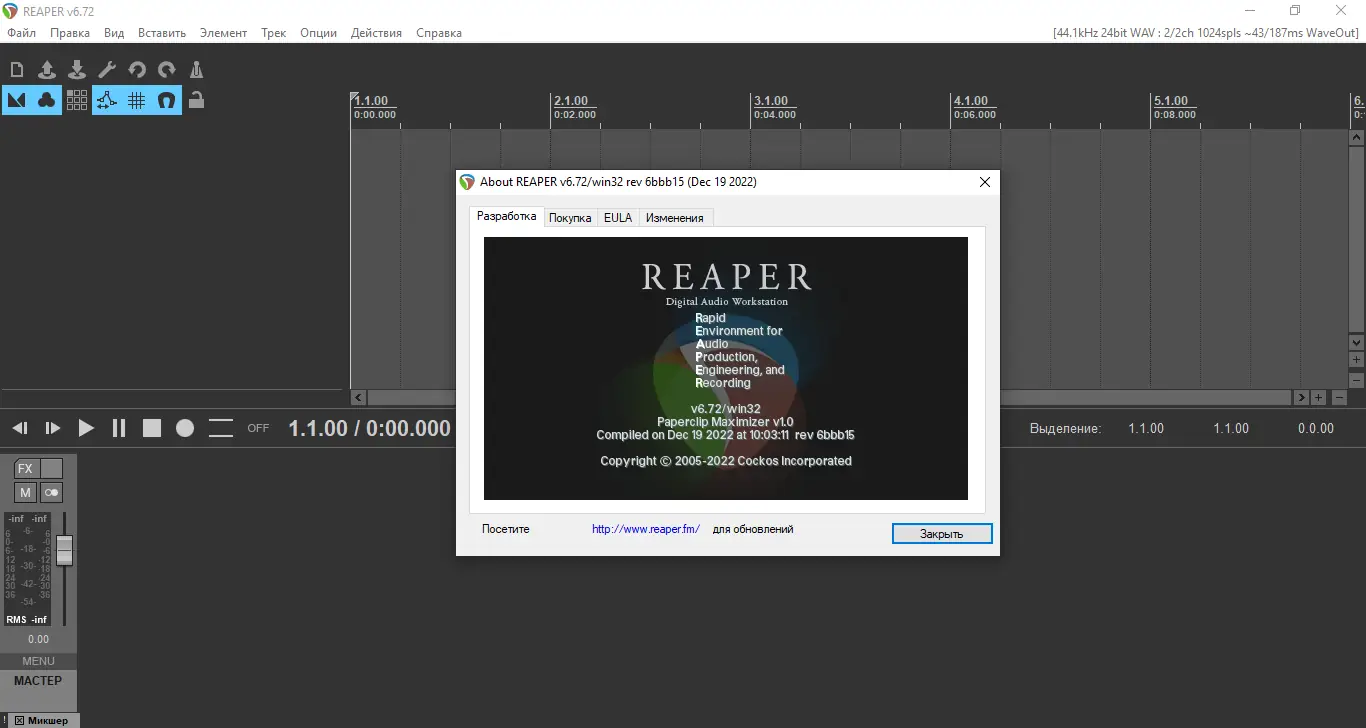The image size is (1366, 728).
Task: Toggle item grouping icon with three circles
Action: tap(47, 100)
